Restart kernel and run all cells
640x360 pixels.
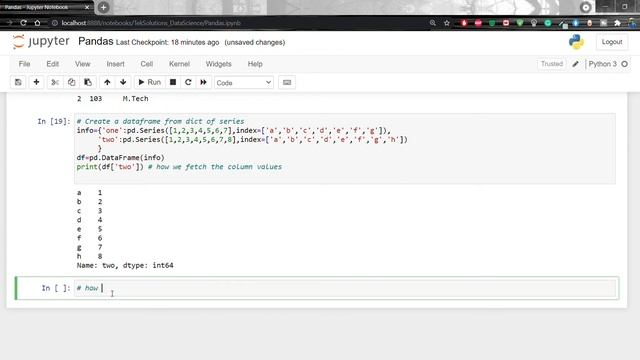(x=203, y=82)
